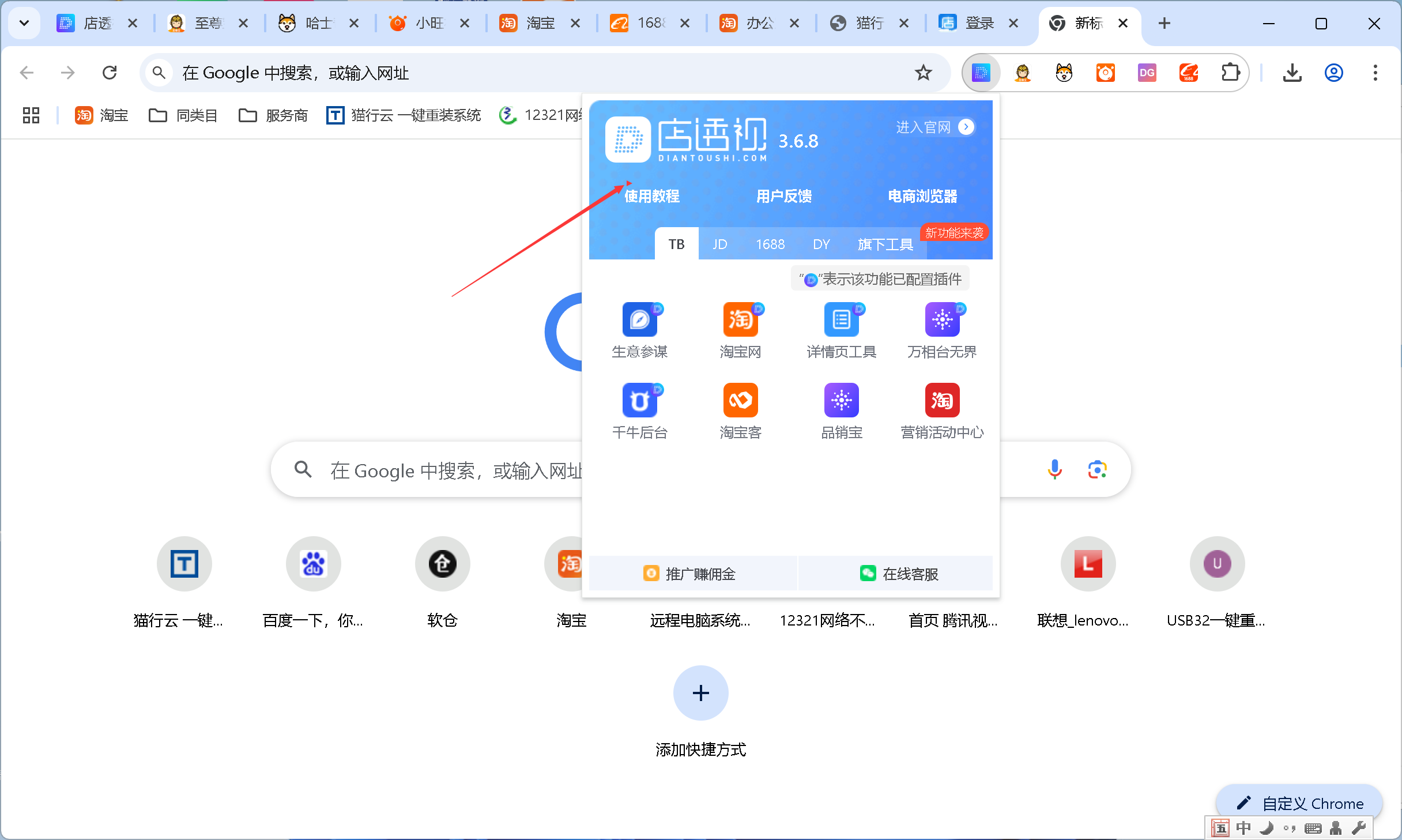Toggle IME half/full moon icon
1402x840 pixels.
[1267, 828]
